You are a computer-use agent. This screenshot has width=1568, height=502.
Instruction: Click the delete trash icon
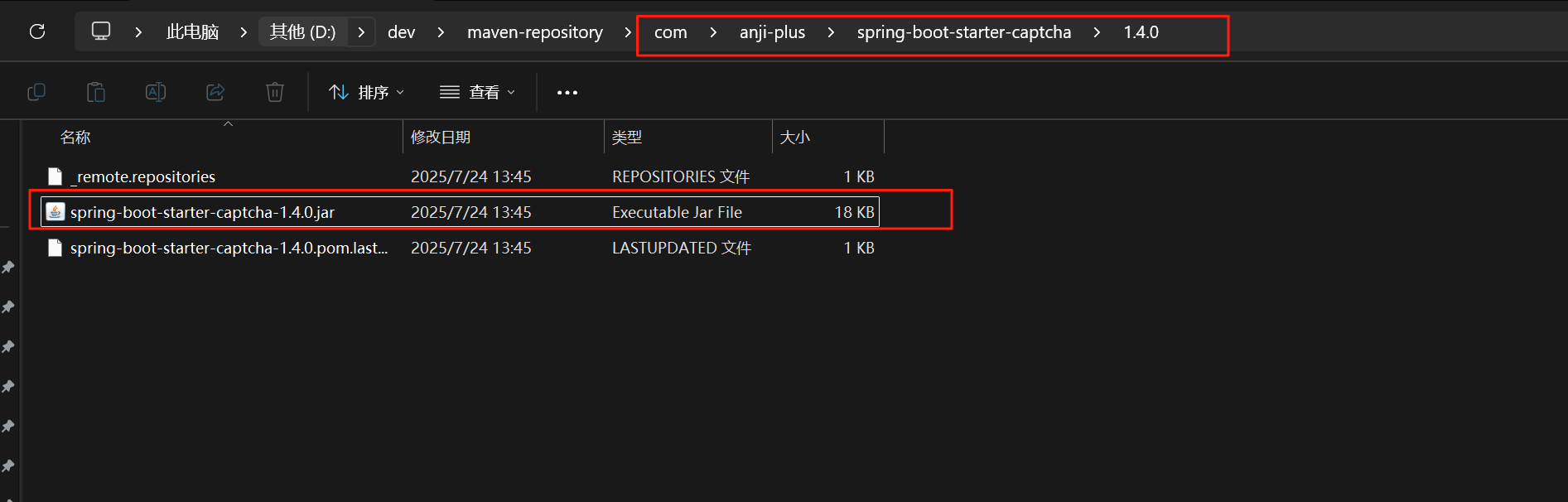275,92
